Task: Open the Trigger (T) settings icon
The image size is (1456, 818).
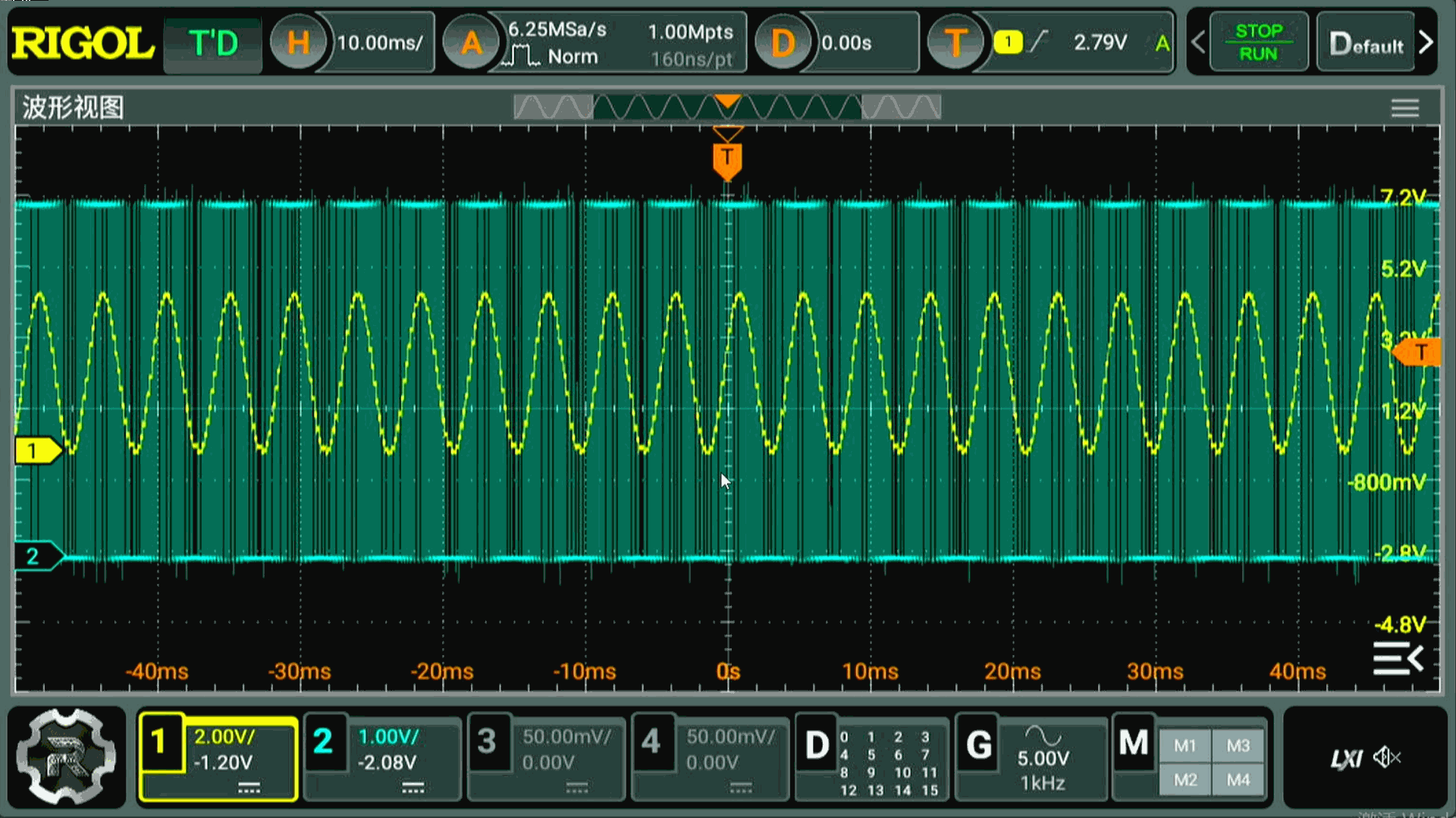Action: [x=955, y=43]
